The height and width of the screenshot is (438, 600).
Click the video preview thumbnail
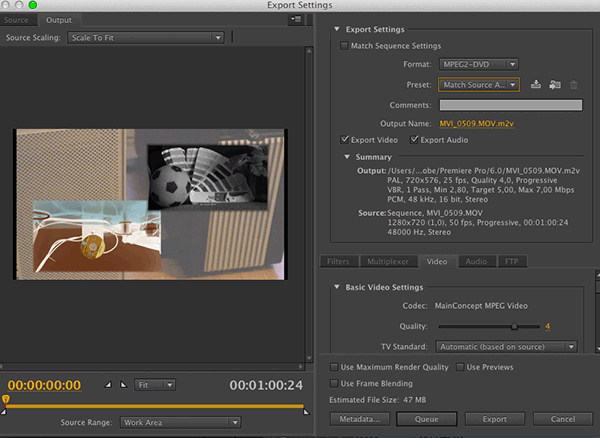150,204
